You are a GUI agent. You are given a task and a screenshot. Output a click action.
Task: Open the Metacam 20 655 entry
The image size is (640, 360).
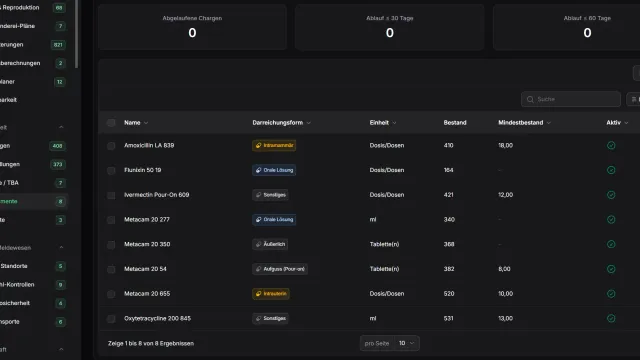click(x=147, y=293)
